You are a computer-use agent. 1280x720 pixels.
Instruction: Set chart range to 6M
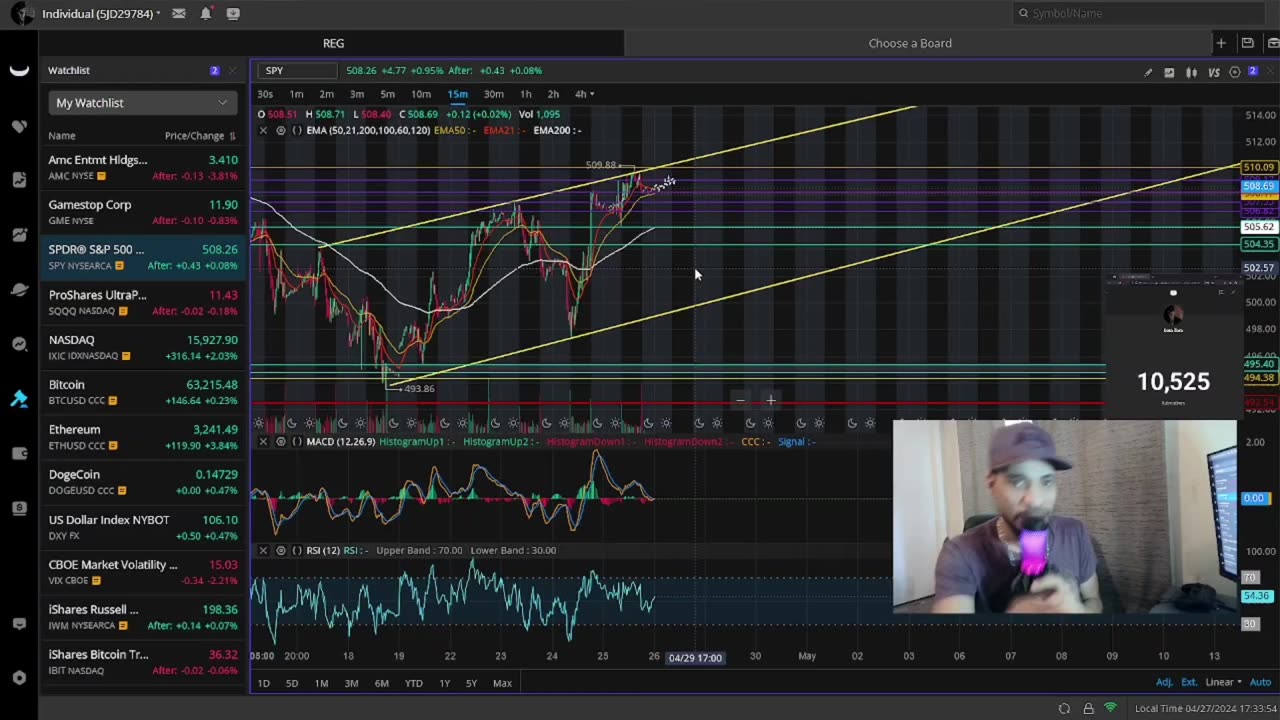[x=381, y=683]
